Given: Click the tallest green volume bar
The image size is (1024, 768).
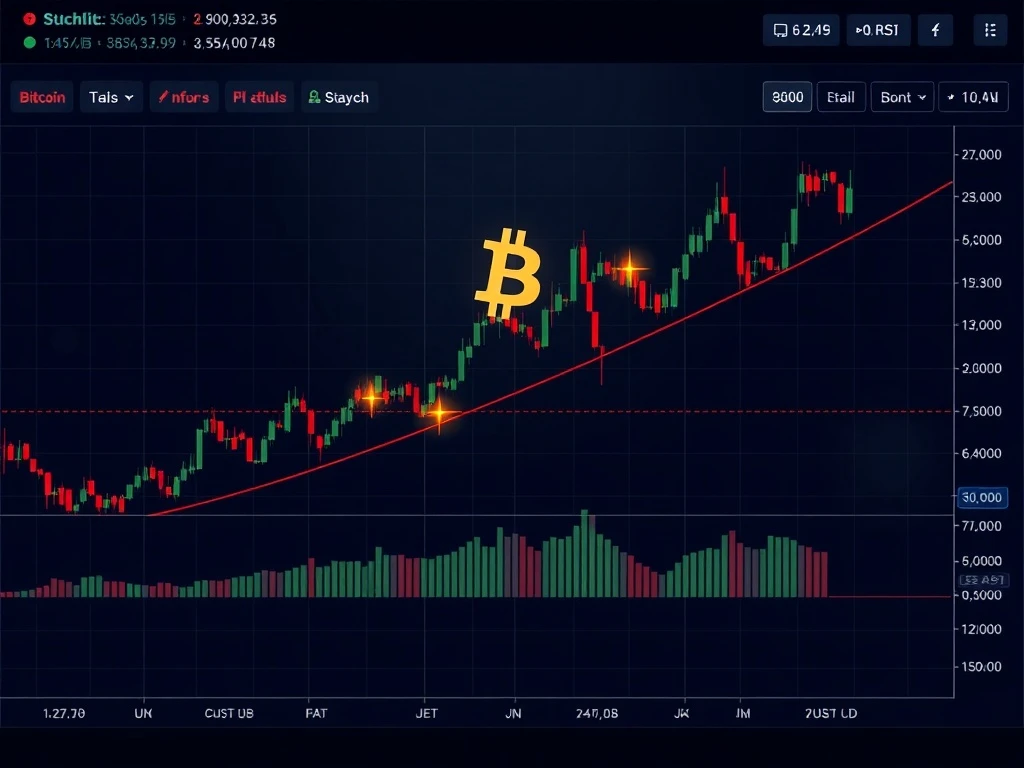Looking at the screenshot, I should click(586, 555).
